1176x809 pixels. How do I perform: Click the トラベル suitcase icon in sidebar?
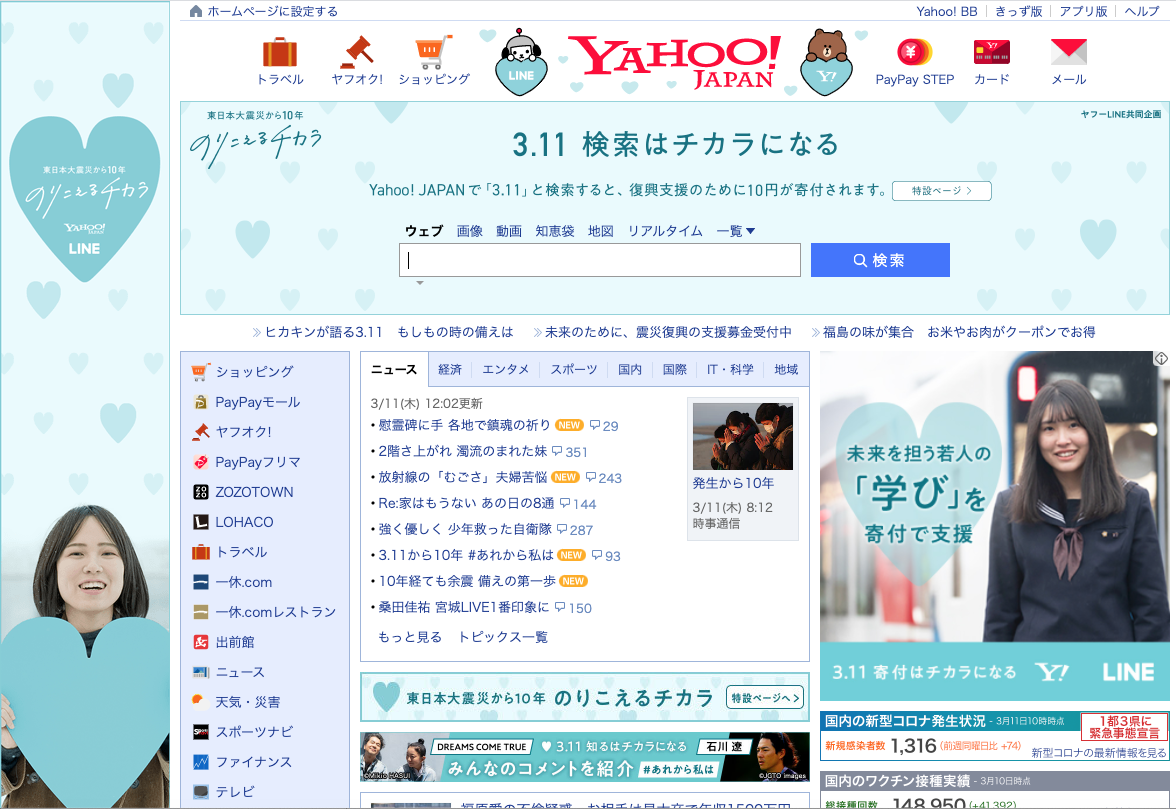(200, 552)
